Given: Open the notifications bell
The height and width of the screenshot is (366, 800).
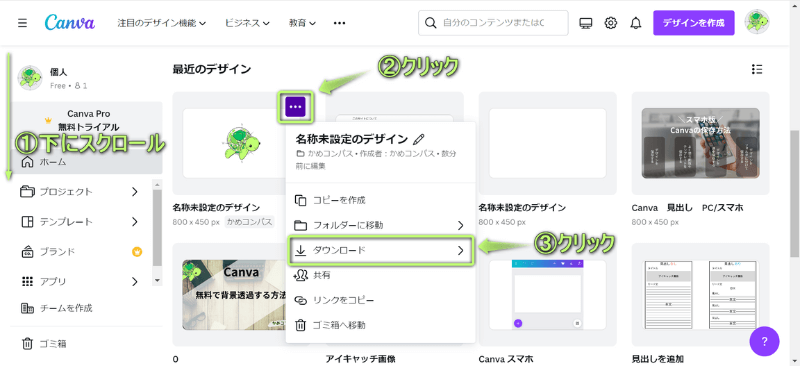Looking at the screenshot, I should [x=636, y=23].
